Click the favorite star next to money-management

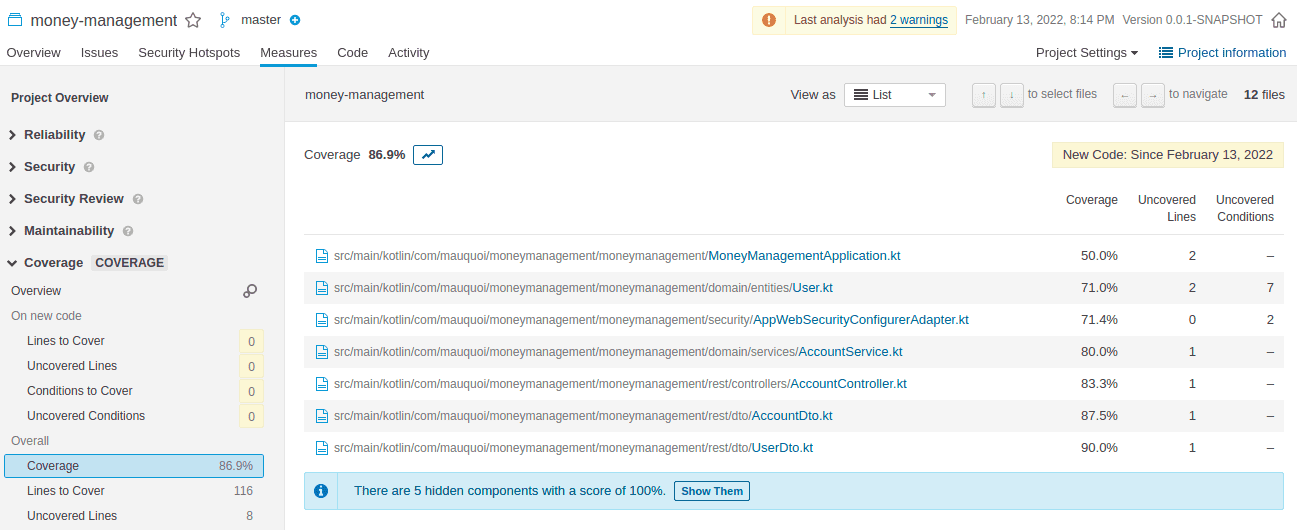[194, 20]
